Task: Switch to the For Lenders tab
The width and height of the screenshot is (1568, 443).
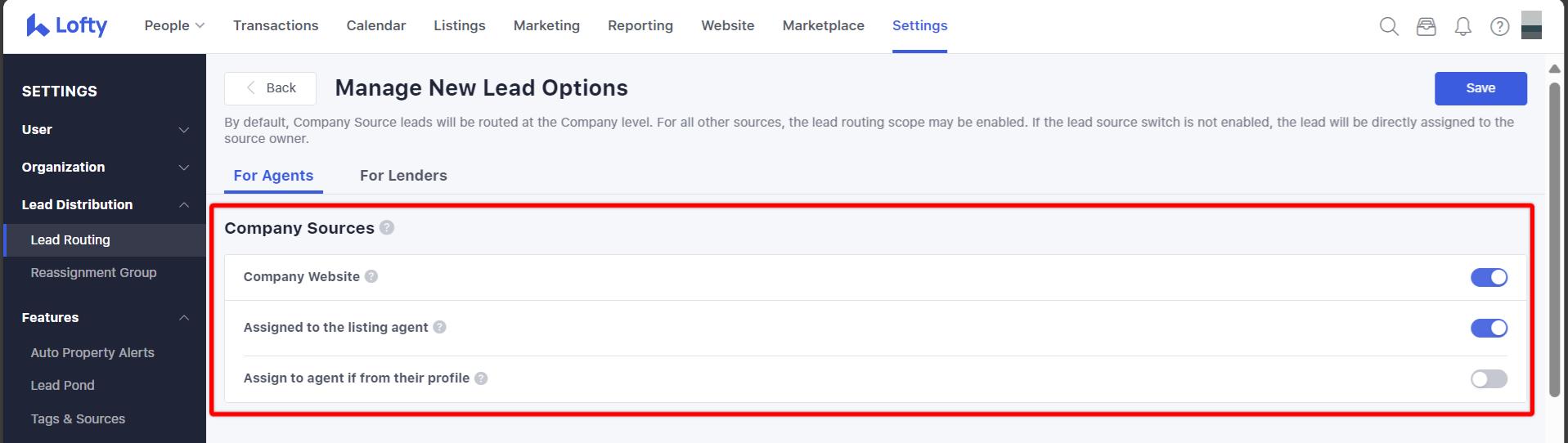Action: click(403, 176)
